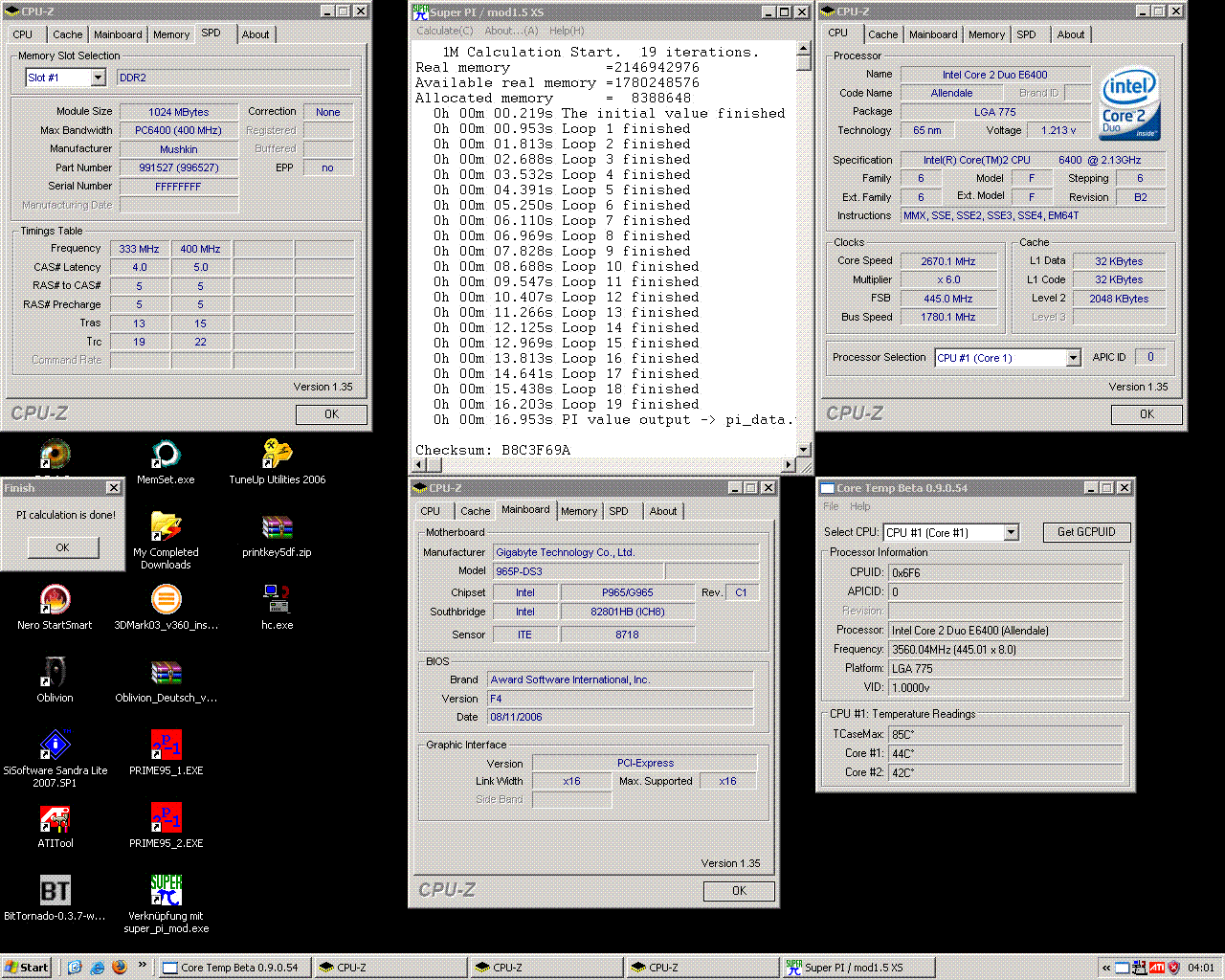Click OK in PI calculation done dialog
This screenshot has height=980, width=1225.
coord(62,547)
